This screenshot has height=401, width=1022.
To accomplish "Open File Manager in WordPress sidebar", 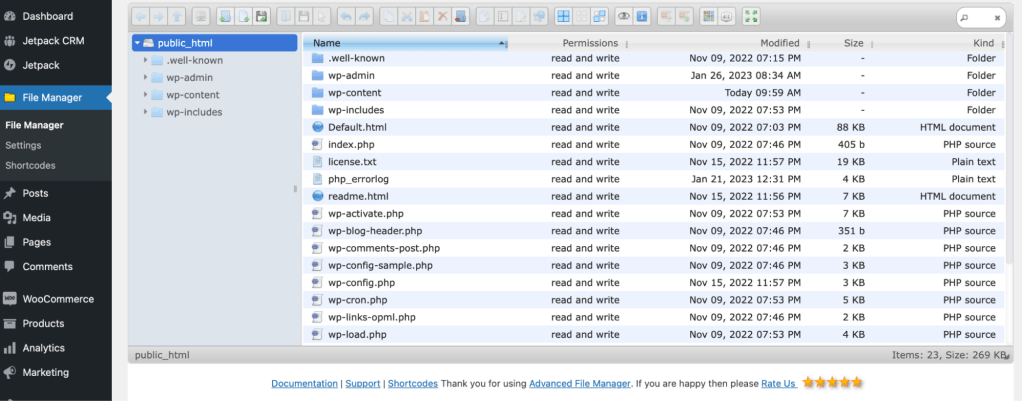I will (48, 98).
